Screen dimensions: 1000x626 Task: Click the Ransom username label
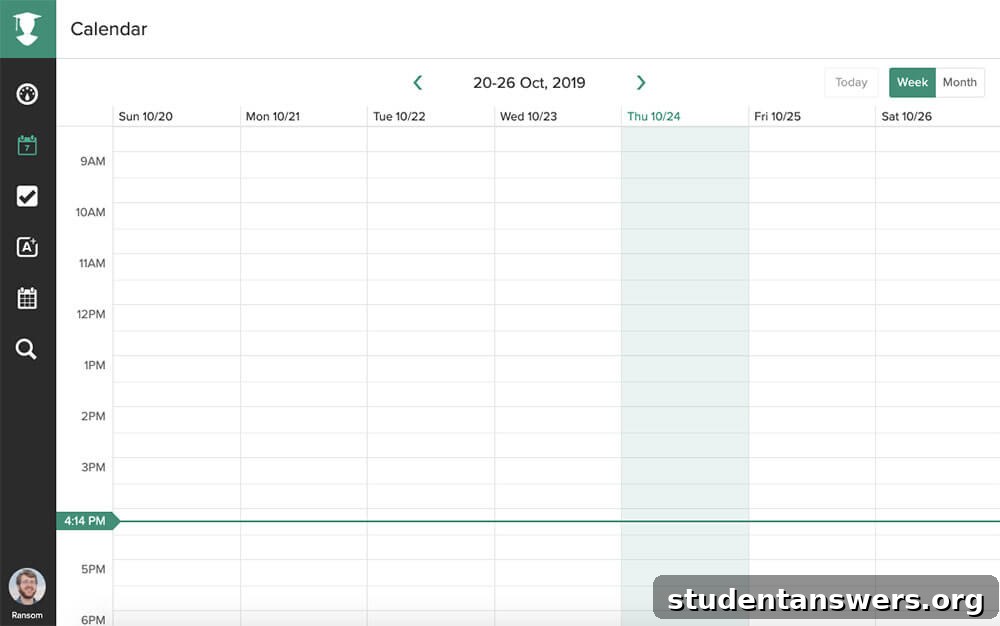tap(27, 615)
